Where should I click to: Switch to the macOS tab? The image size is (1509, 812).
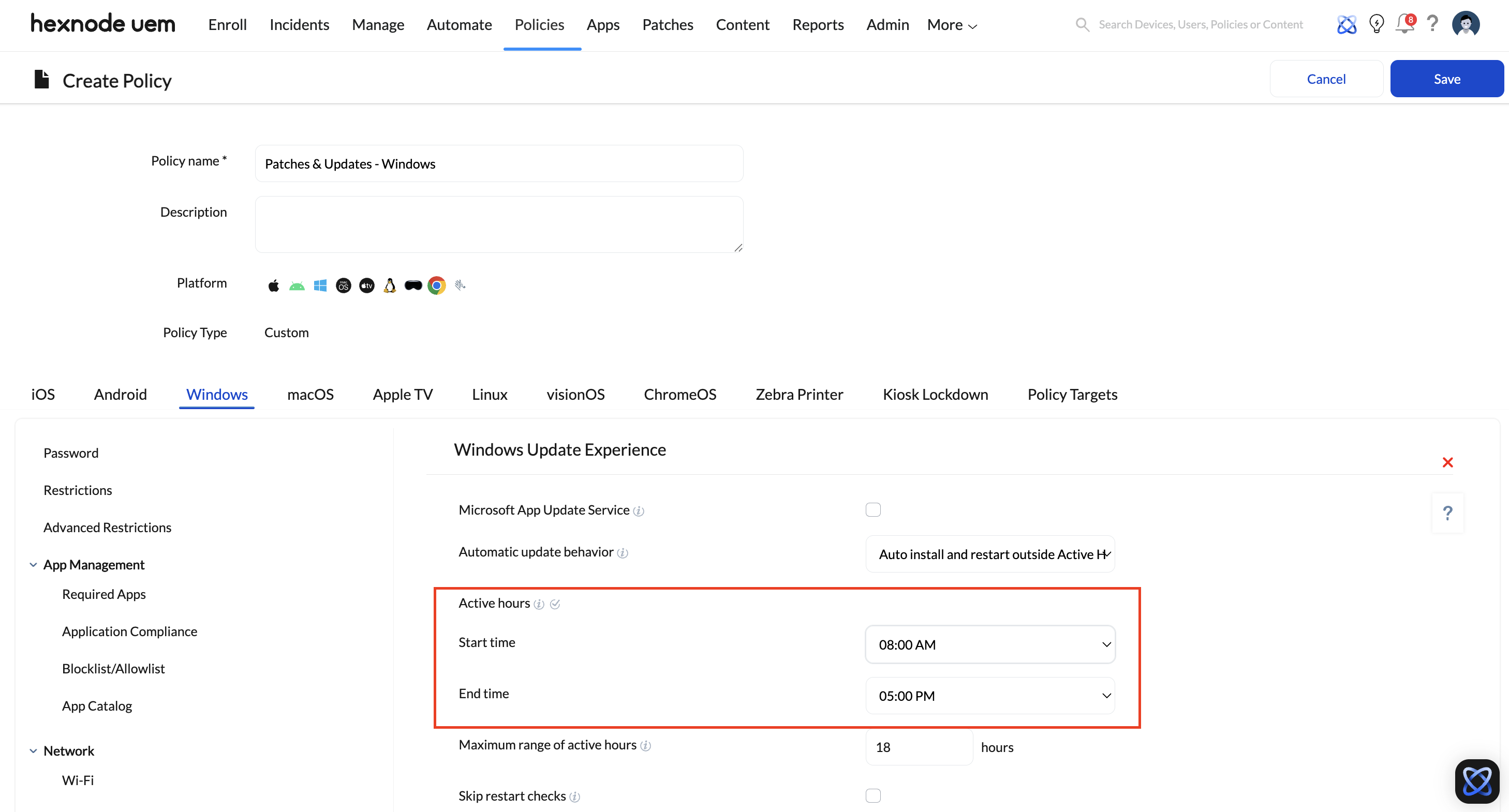click(x=310, y=395)
